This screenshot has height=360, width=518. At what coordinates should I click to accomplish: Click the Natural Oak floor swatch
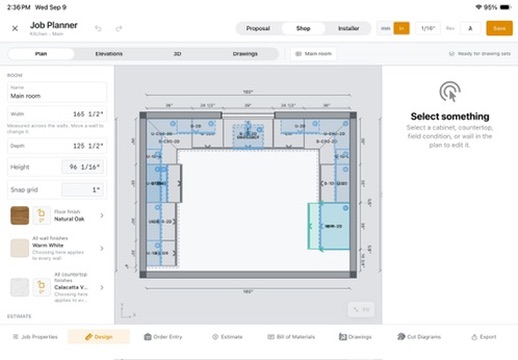20,215
